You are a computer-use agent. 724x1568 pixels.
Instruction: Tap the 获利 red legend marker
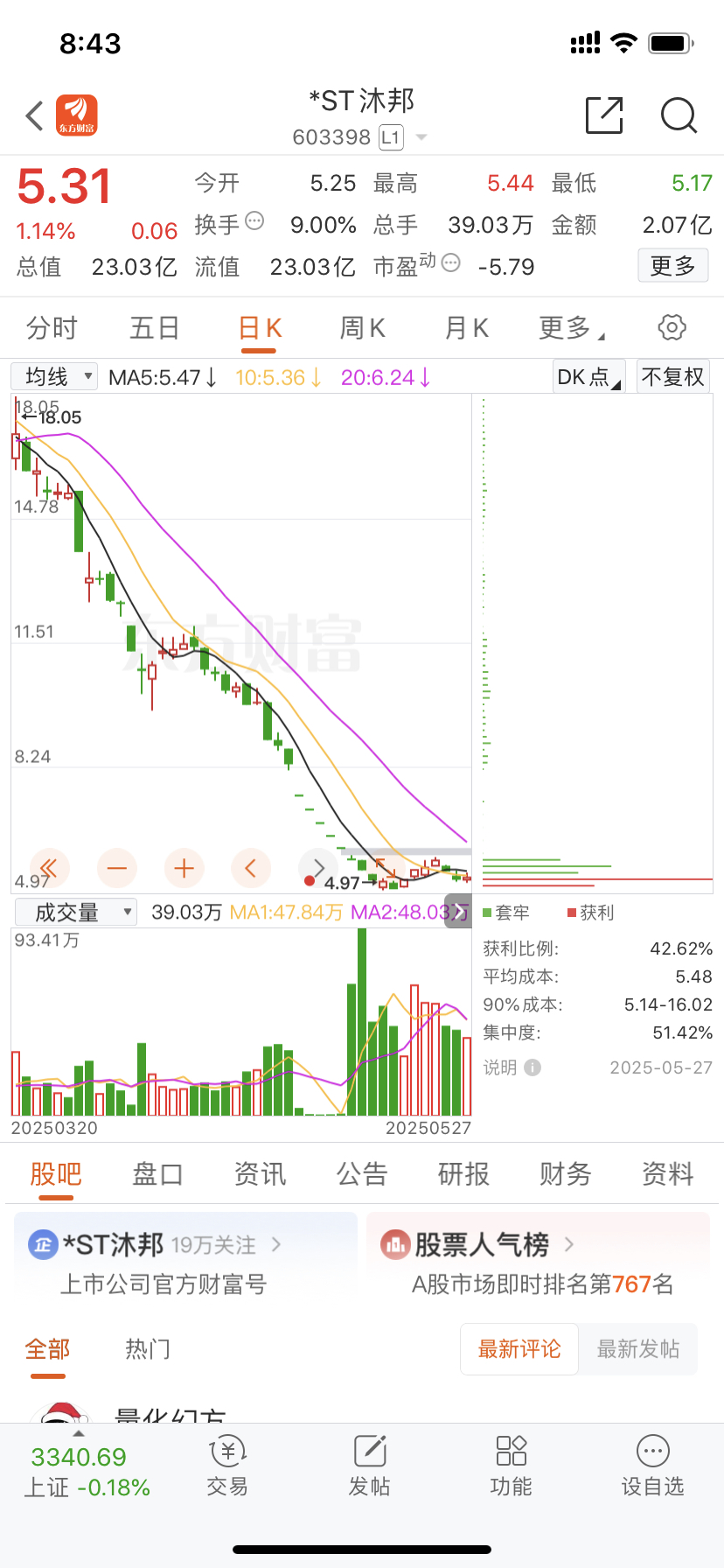(572, 913)
